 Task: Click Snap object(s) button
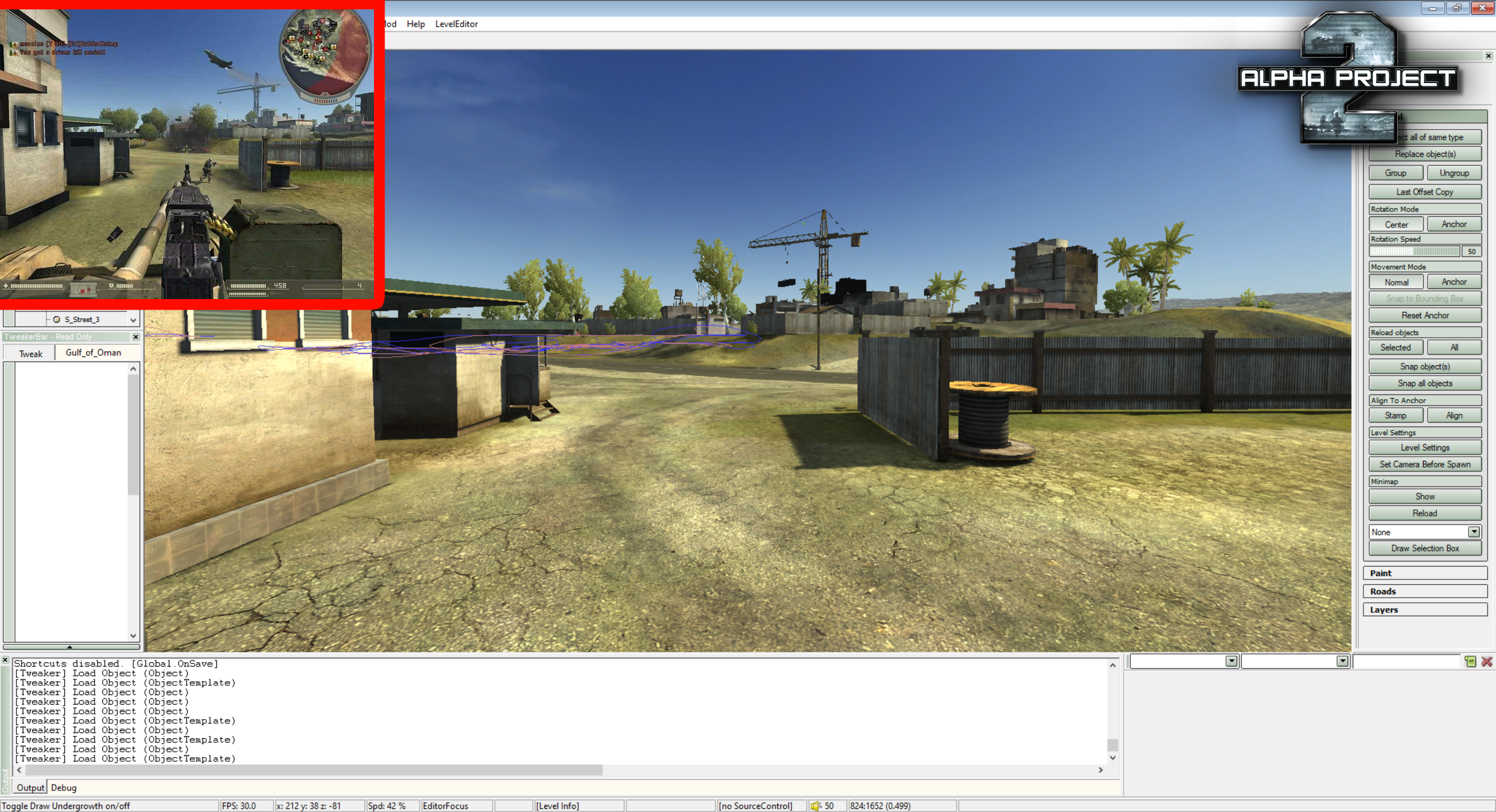point(1425,367)
